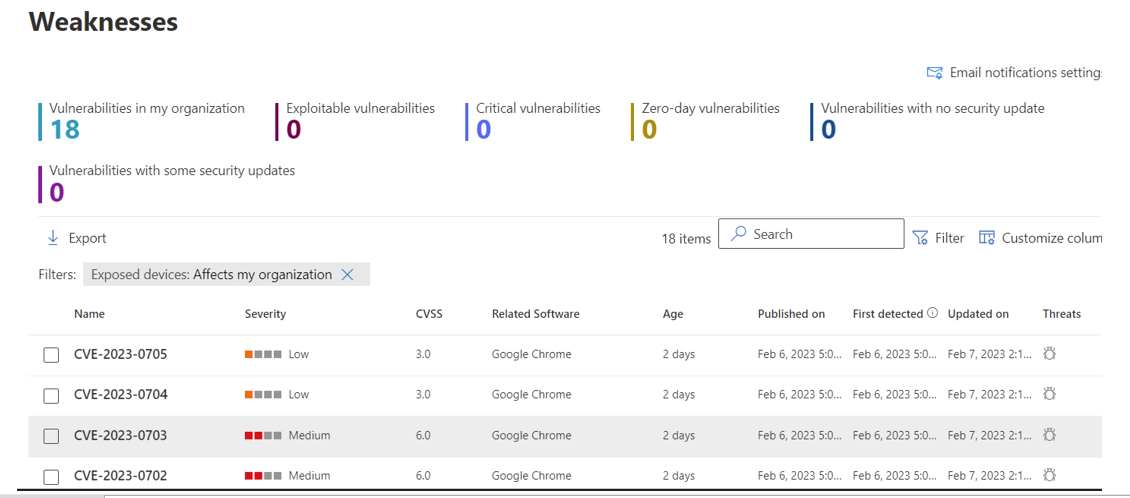Remove the Exposed devices filter chip
Screen dimensions: 1130x498
tap(348, 275)
